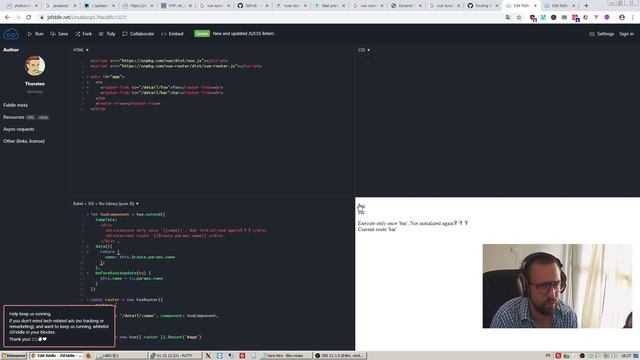Open the PuTTY taskbar item
640x360 pixels.
point(176,356)
